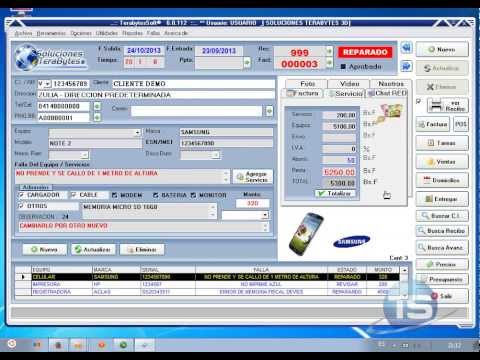Click the Buscar C.I. search button
480x360 pixels.
442,216
